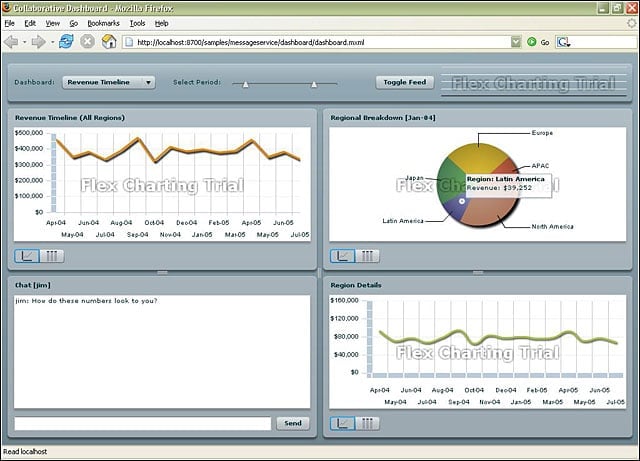Screen dimensions: 640x461
Task: Click the APAC pie label
Action: [x=540, y=165]
